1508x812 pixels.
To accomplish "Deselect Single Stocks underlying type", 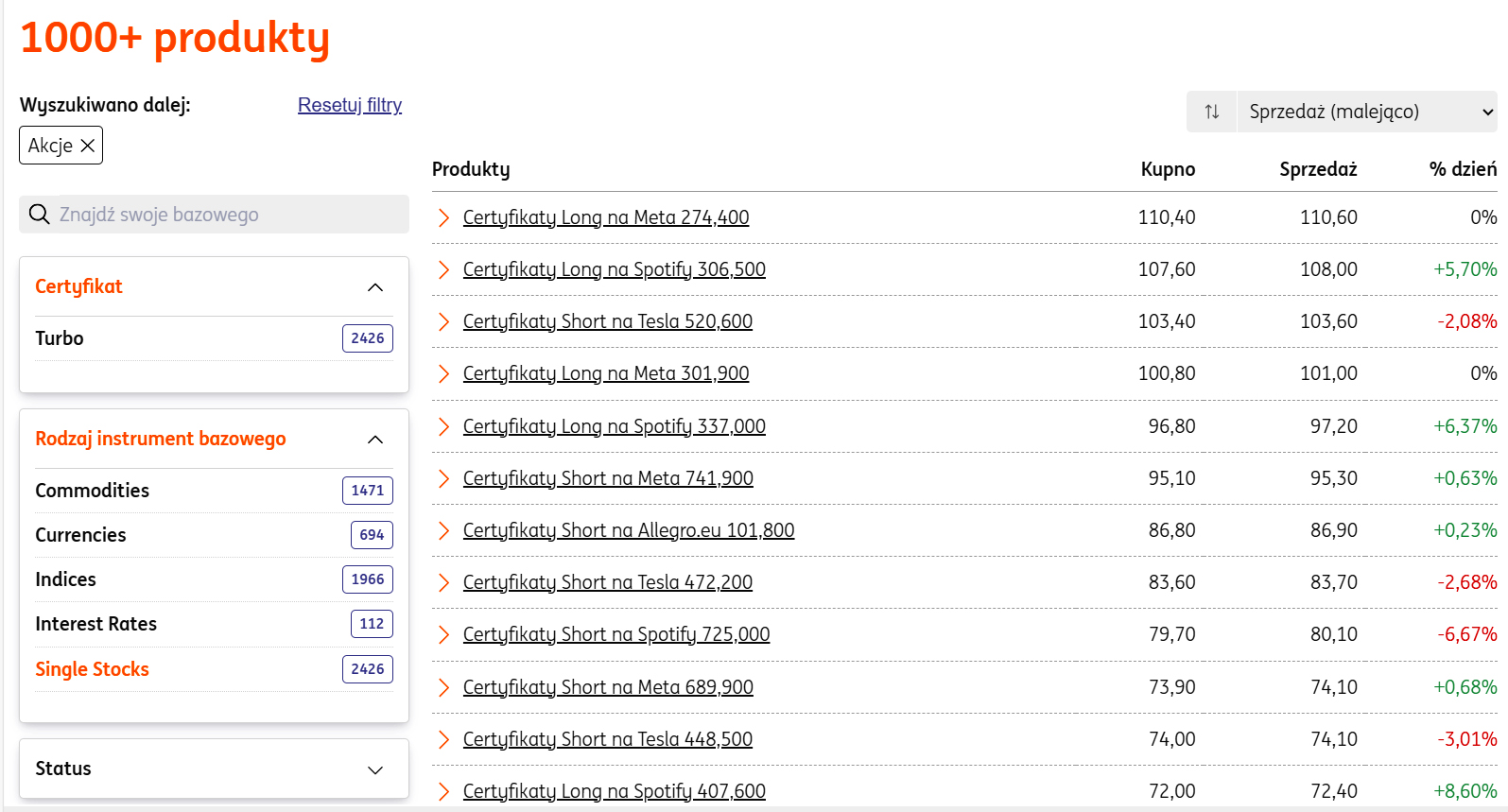I will click(x=214, y=669).
